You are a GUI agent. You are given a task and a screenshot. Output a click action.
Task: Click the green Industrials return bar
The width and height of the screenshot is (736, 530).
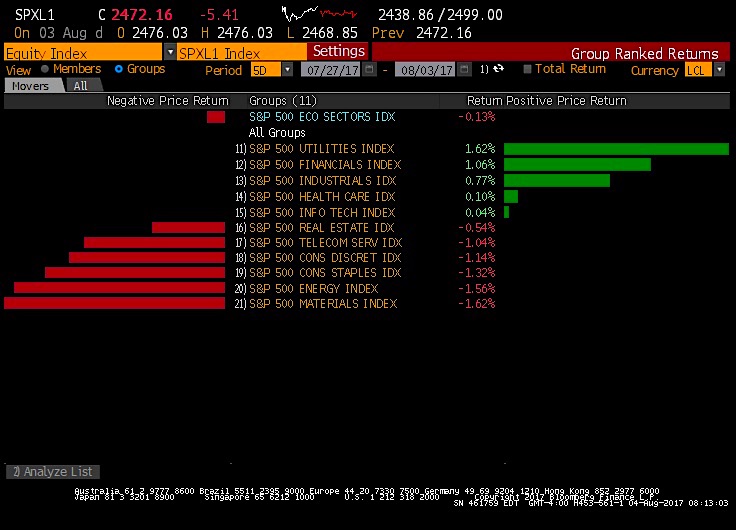[557, 180]
